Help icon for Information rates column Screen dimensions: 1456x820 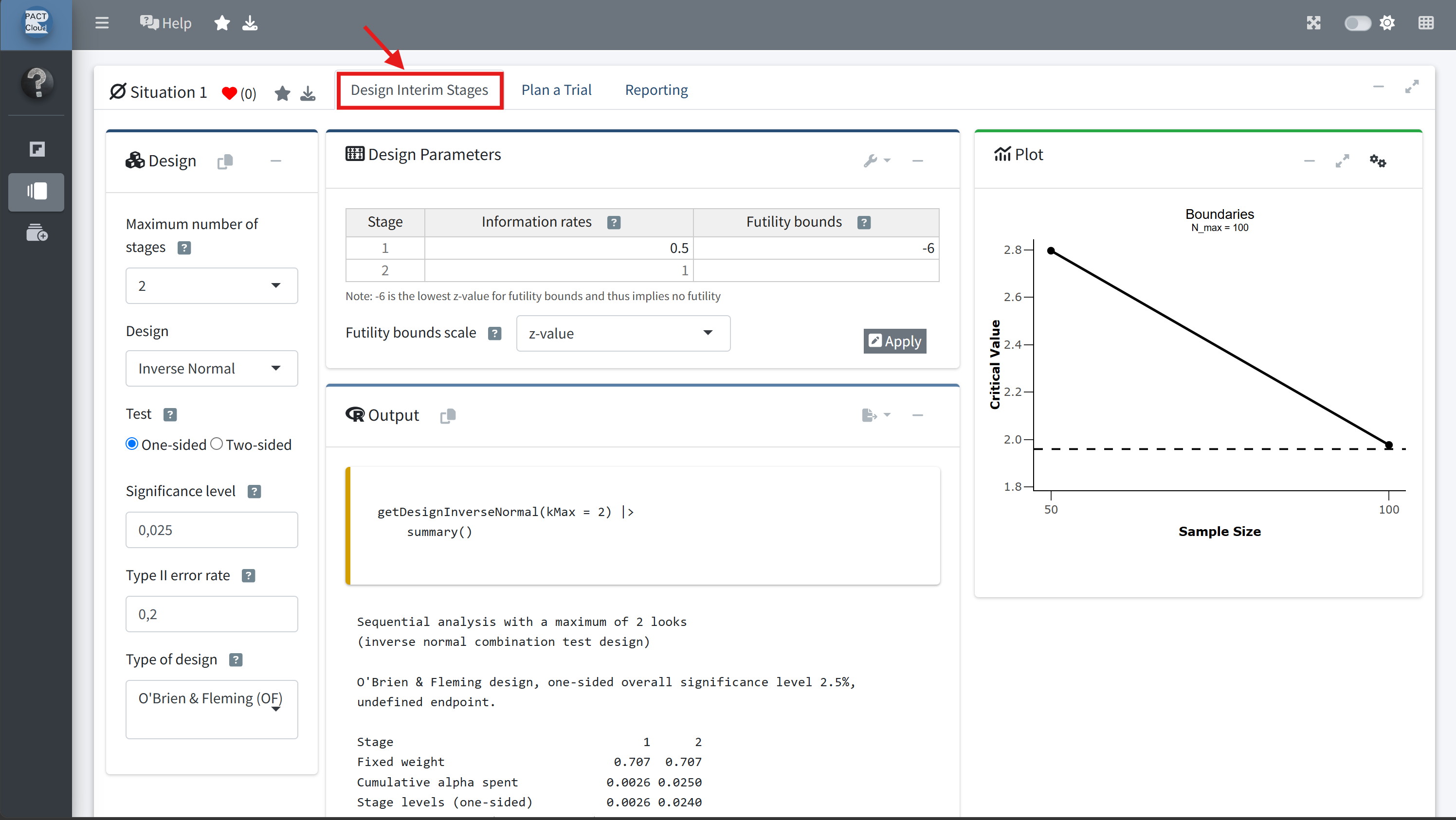tap(614, 222)
